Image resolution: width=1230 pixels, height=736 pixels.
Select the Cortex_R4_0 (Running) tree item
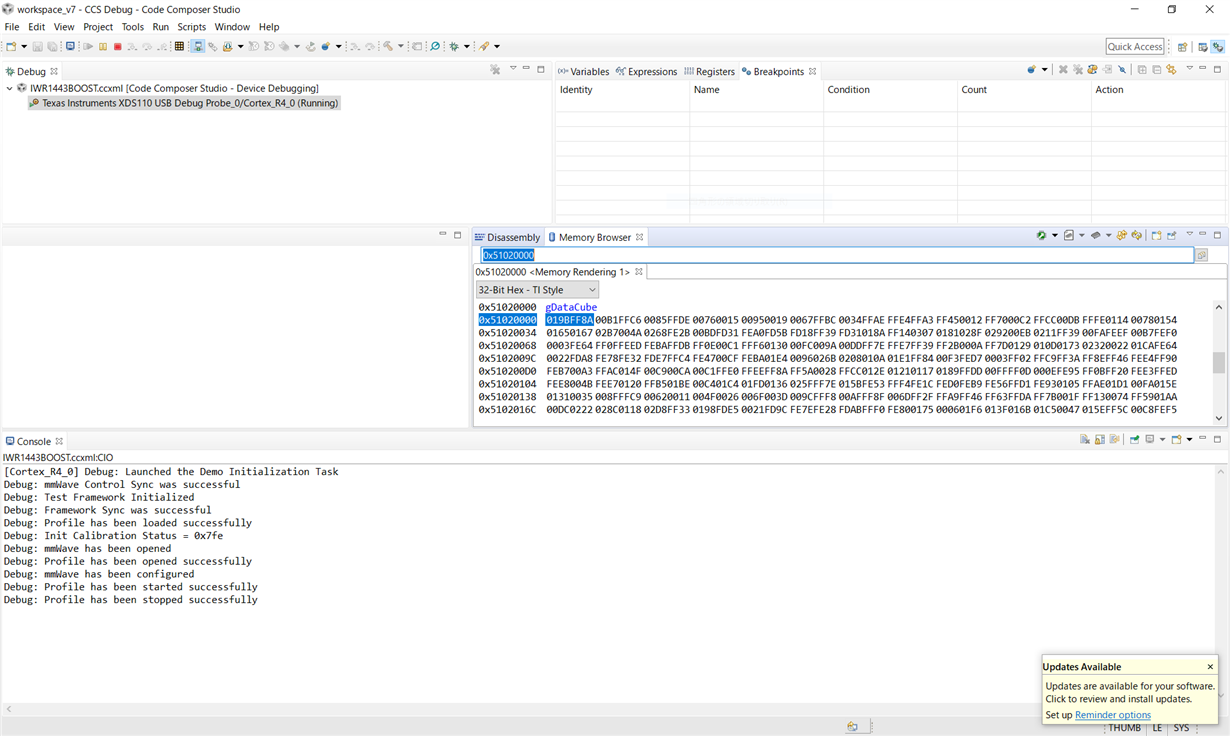point(184,103)
